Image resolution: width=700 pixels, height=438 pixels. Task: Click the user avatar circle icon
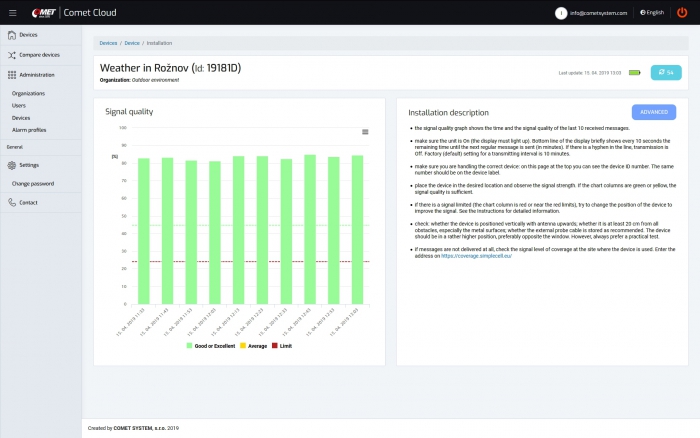coord(562,13)
